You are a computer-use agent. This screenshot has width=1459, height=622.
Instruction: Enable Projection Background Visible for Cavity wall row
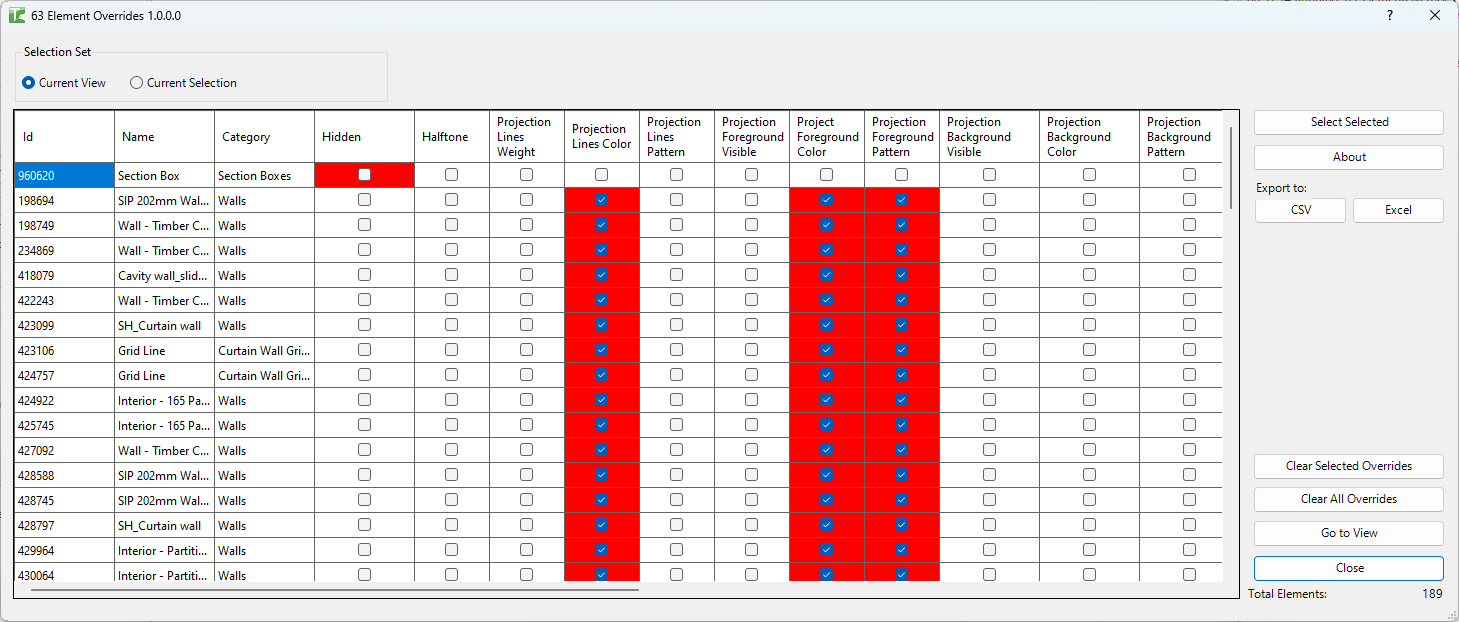click(x=989, y=275)
